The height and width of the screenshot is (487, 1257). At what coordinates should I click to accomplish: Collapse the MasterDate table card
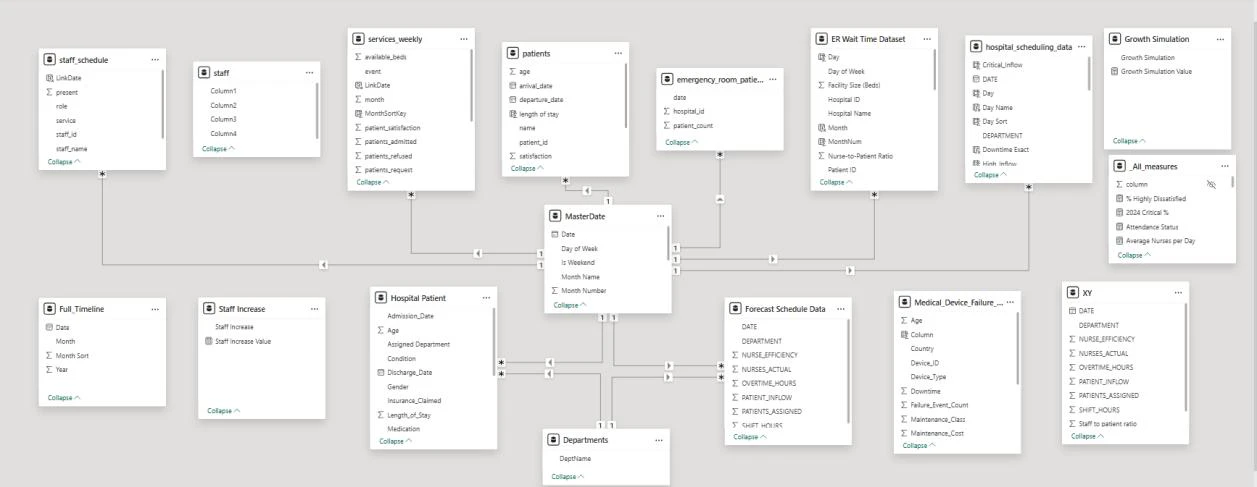pos(570,305)
